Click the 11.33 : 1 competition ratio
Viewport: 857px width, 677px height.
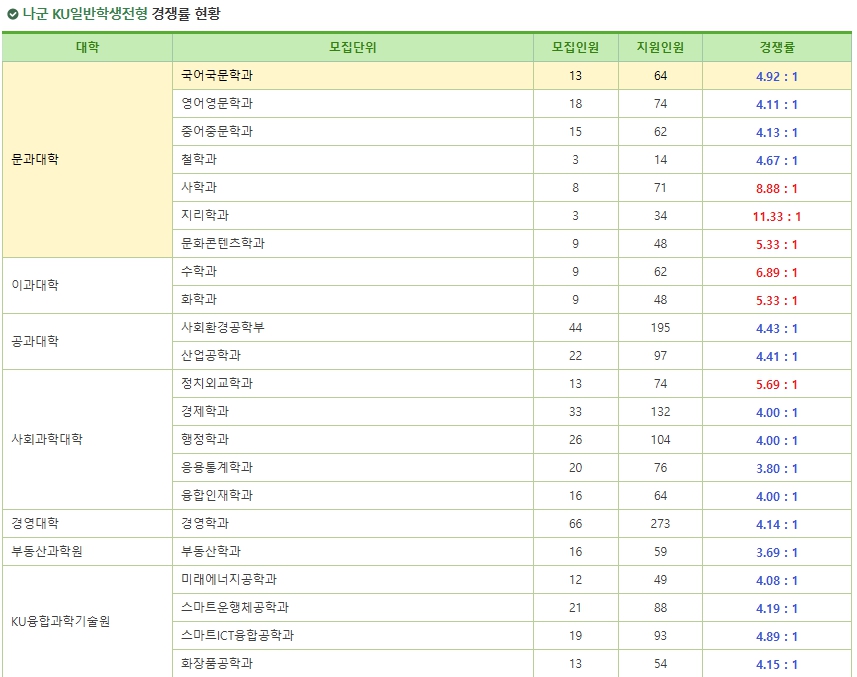(777, 217)
